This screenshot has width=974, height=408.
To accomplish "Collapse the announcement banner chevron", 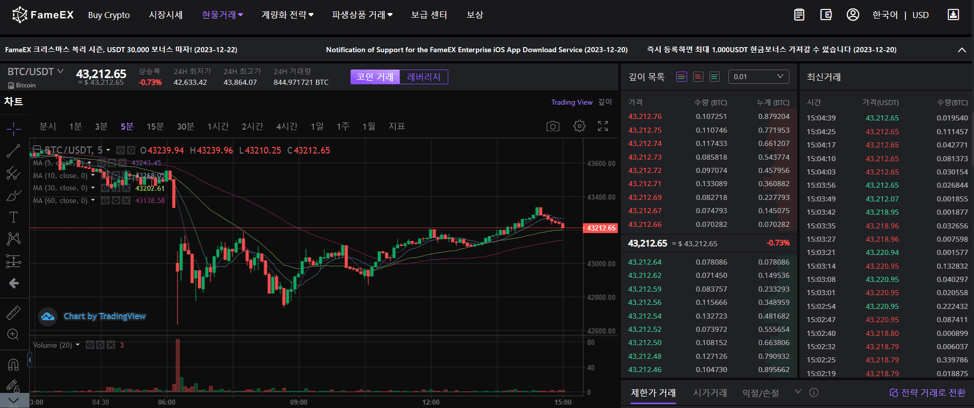I will 962,49.
